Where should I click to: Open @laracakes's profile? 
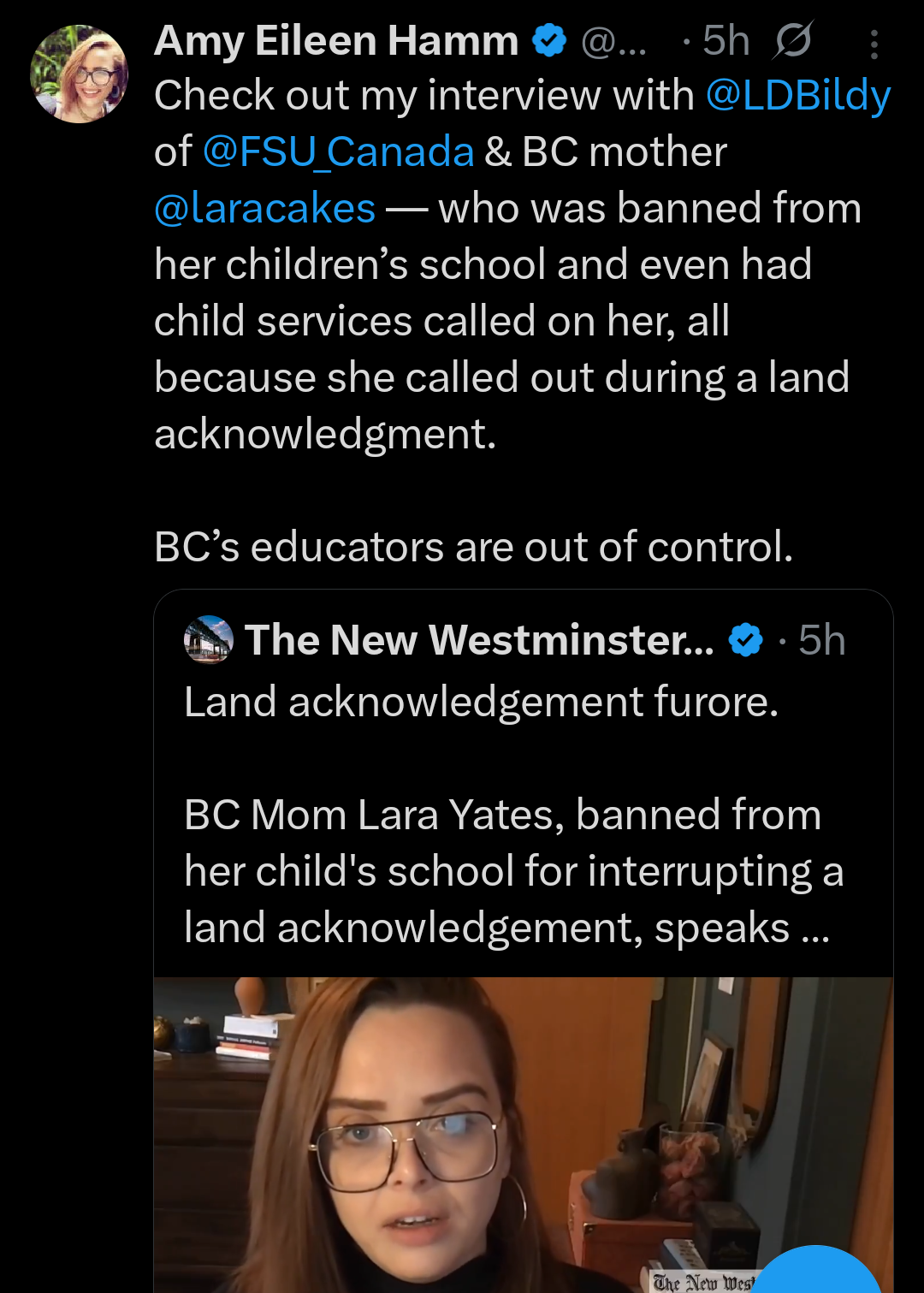[x=264, y=206]
